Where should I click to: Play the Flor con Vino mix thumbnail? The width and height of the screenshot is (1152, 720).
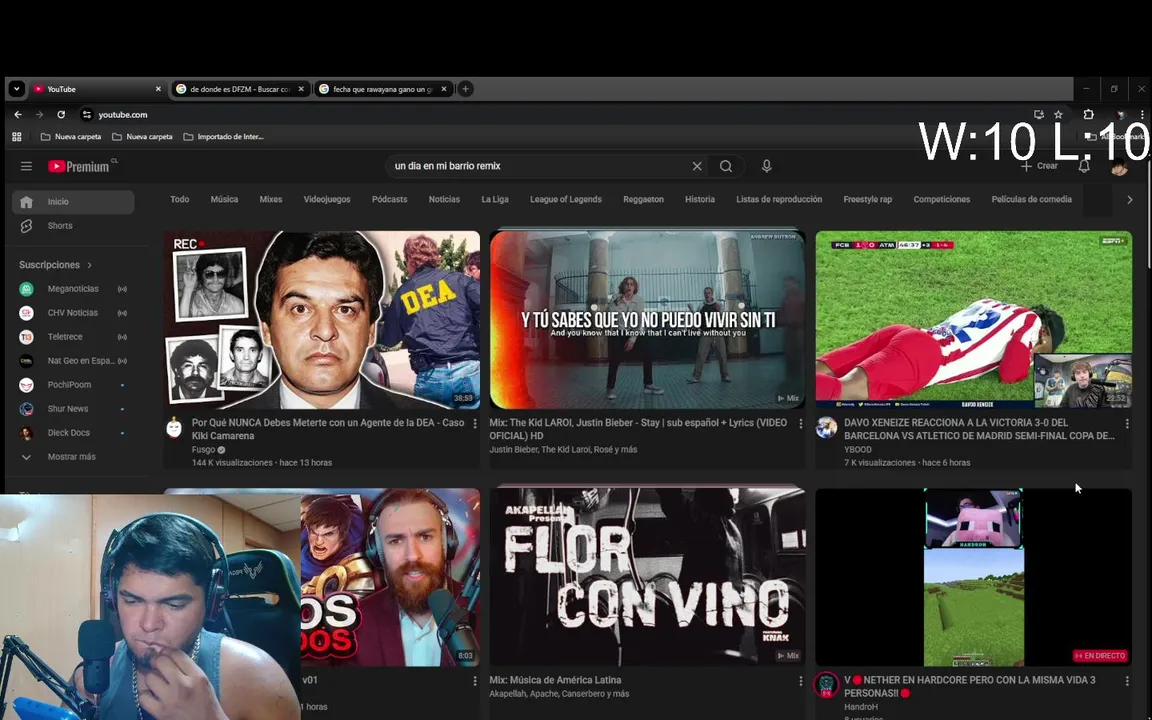point(647,577)
